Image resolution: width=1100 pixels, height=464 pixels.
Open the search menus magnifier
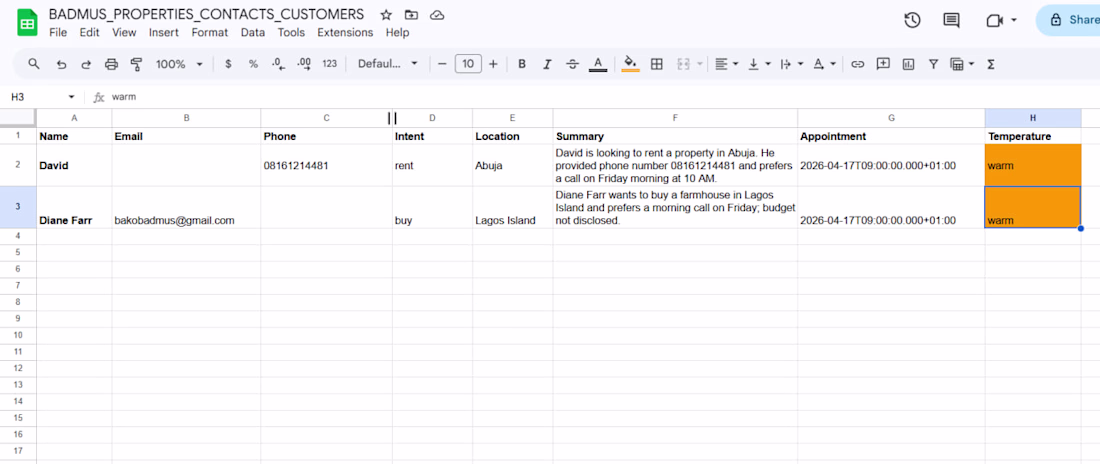tap(34, 64)
